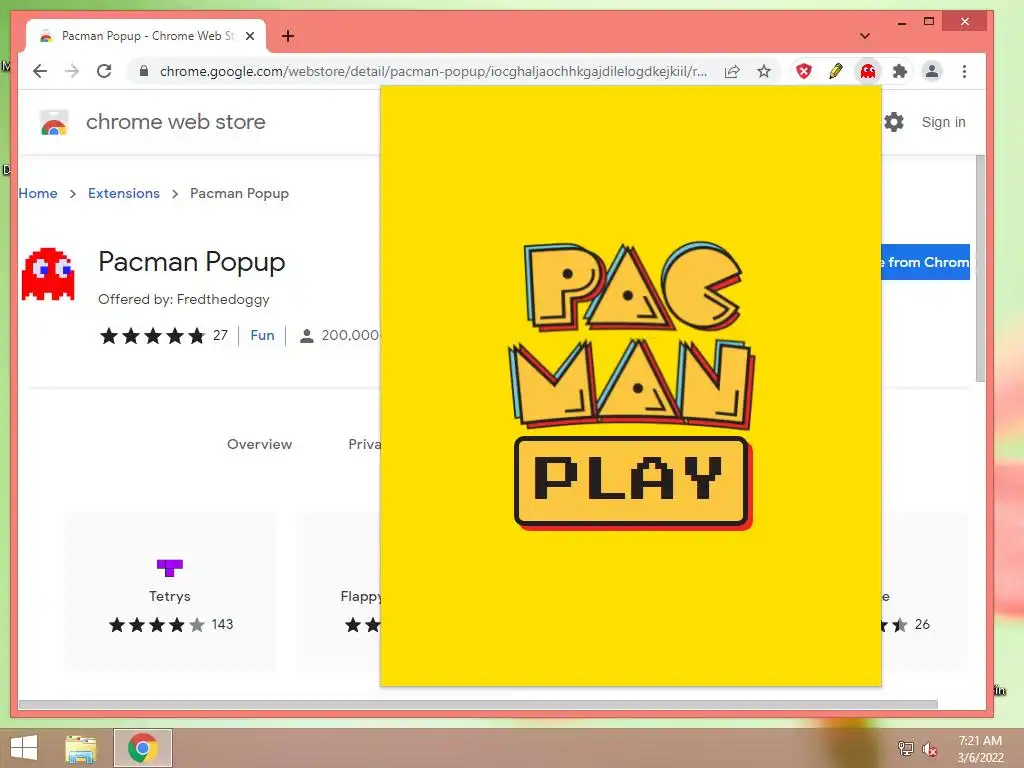This screenshot has width=1024, height=768.
Task: Open the Flappy related extension card
Action: [x=338, y=592]
